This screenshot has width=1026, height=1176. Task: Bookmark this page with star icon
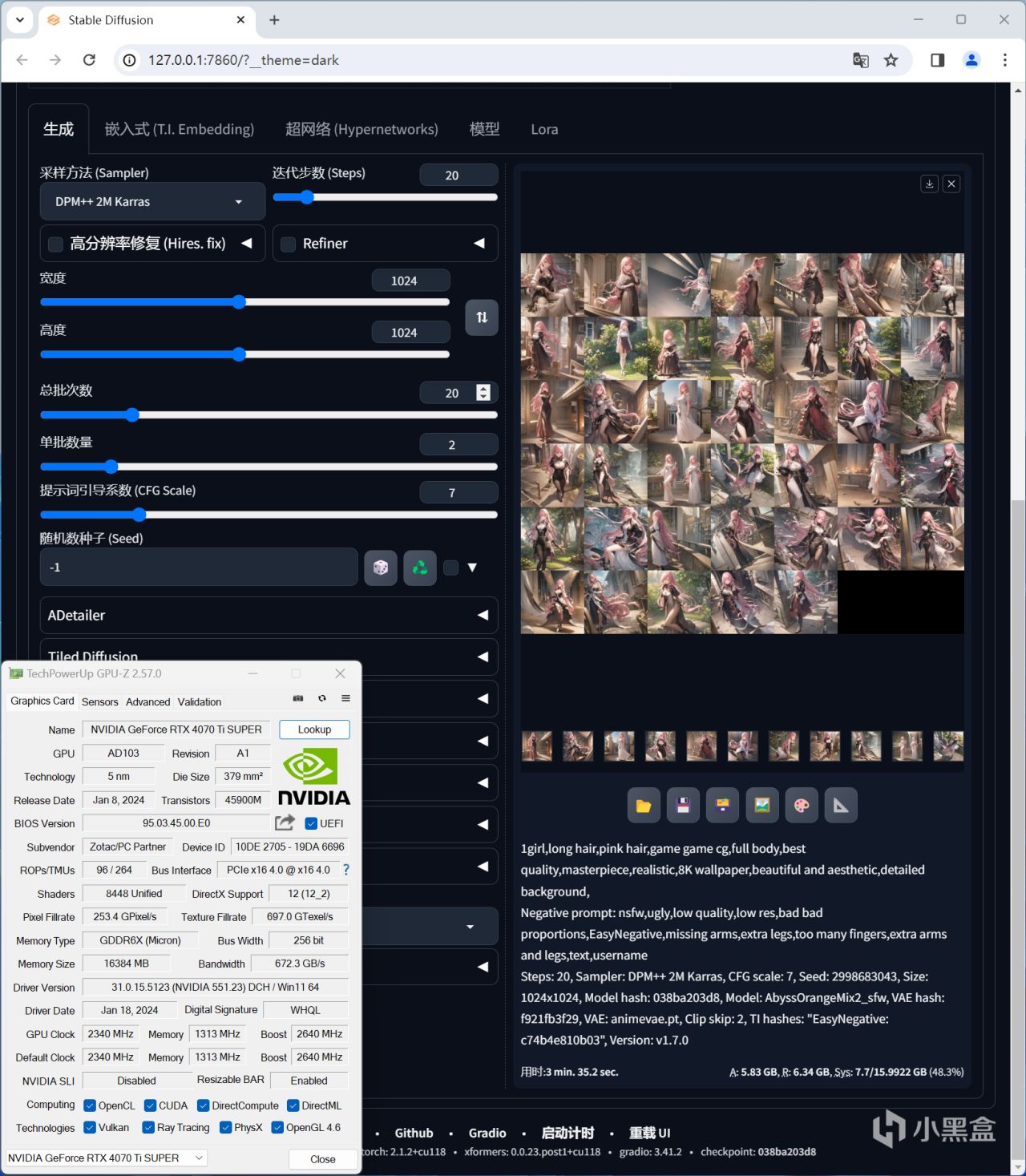pyautogui.click(x=891, y=60)
